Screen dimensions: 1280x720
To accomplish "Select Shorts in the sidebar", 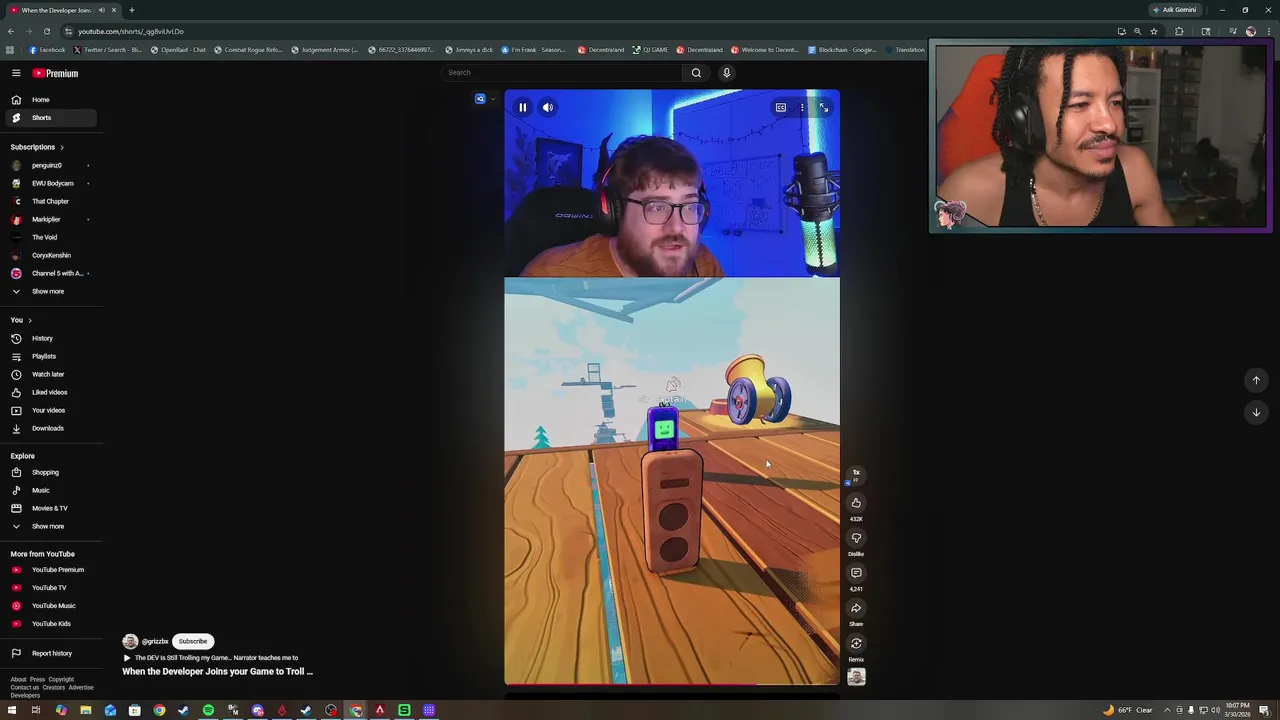I will tap(49, 118).
